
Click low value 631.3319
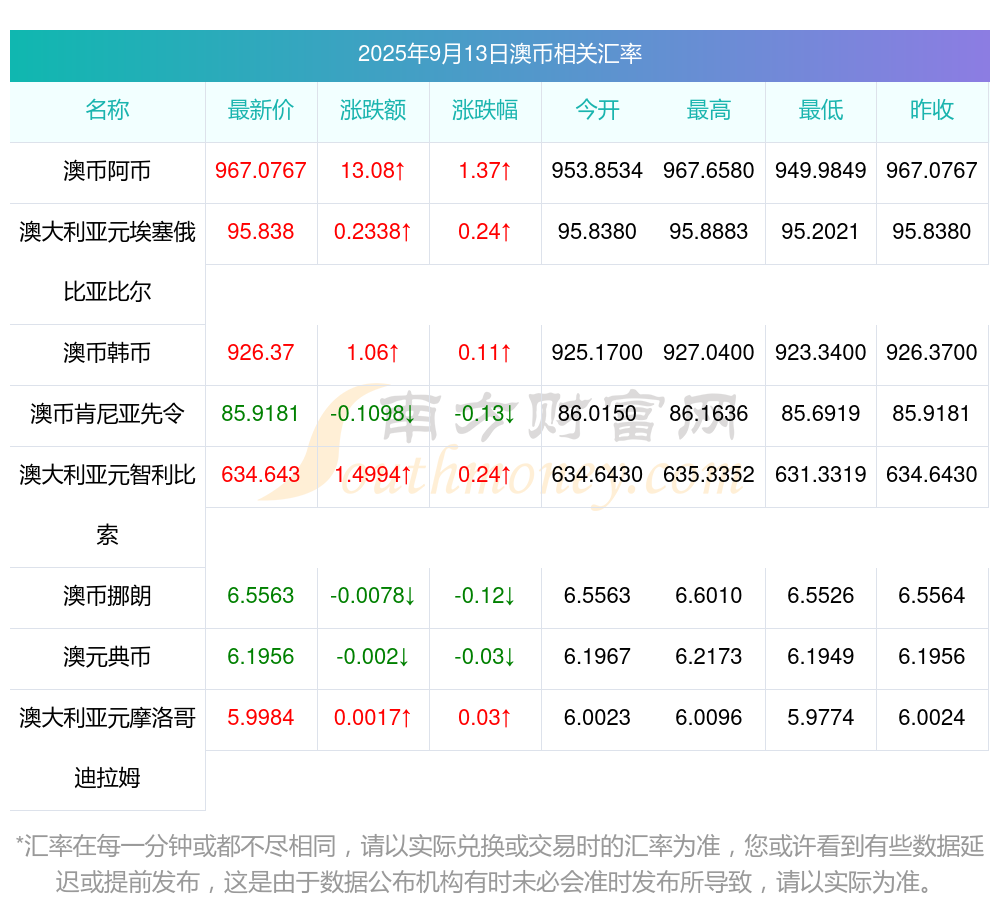point(821,474)
